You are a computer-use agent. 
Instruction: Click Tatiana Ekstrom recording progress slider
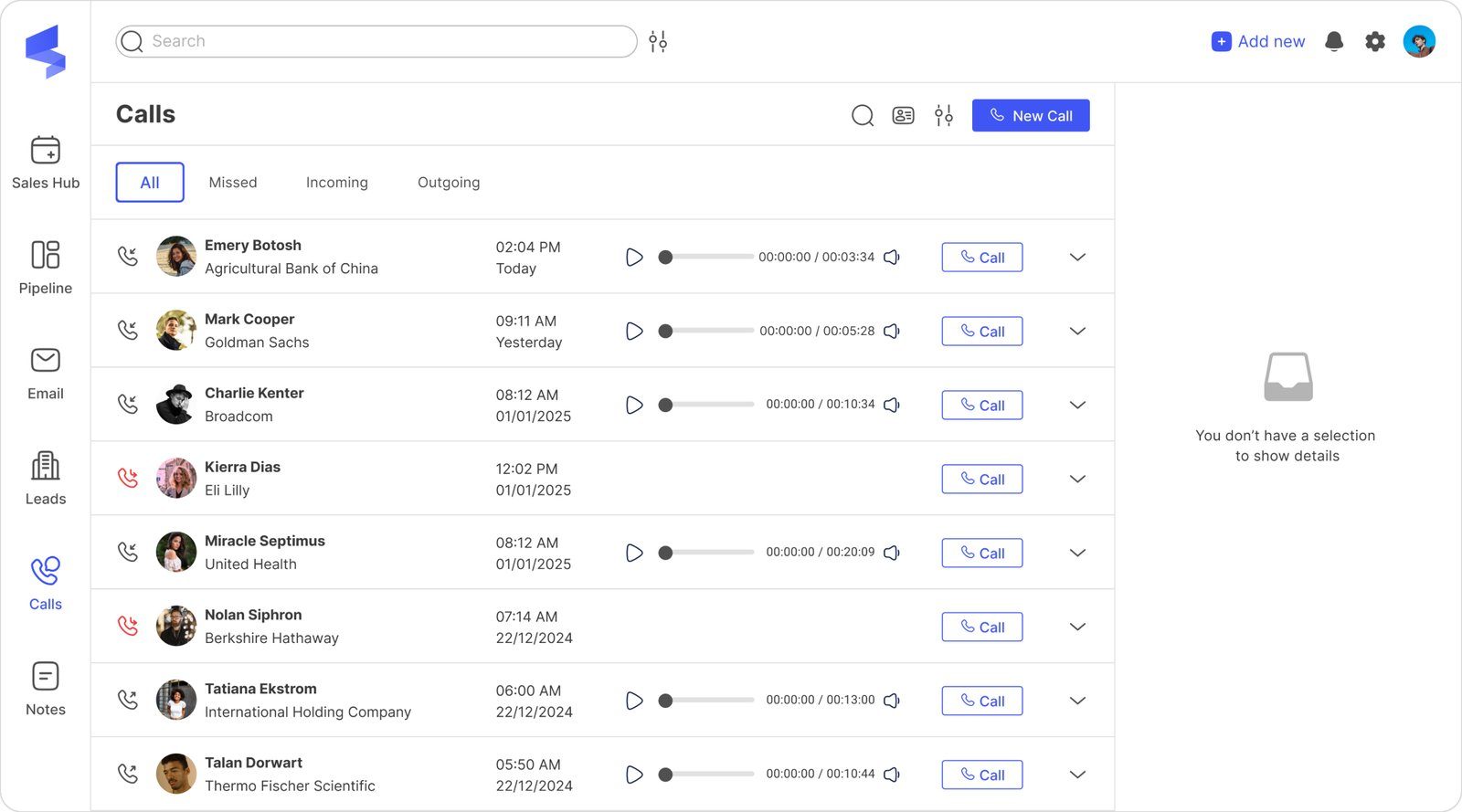[708, 701]
